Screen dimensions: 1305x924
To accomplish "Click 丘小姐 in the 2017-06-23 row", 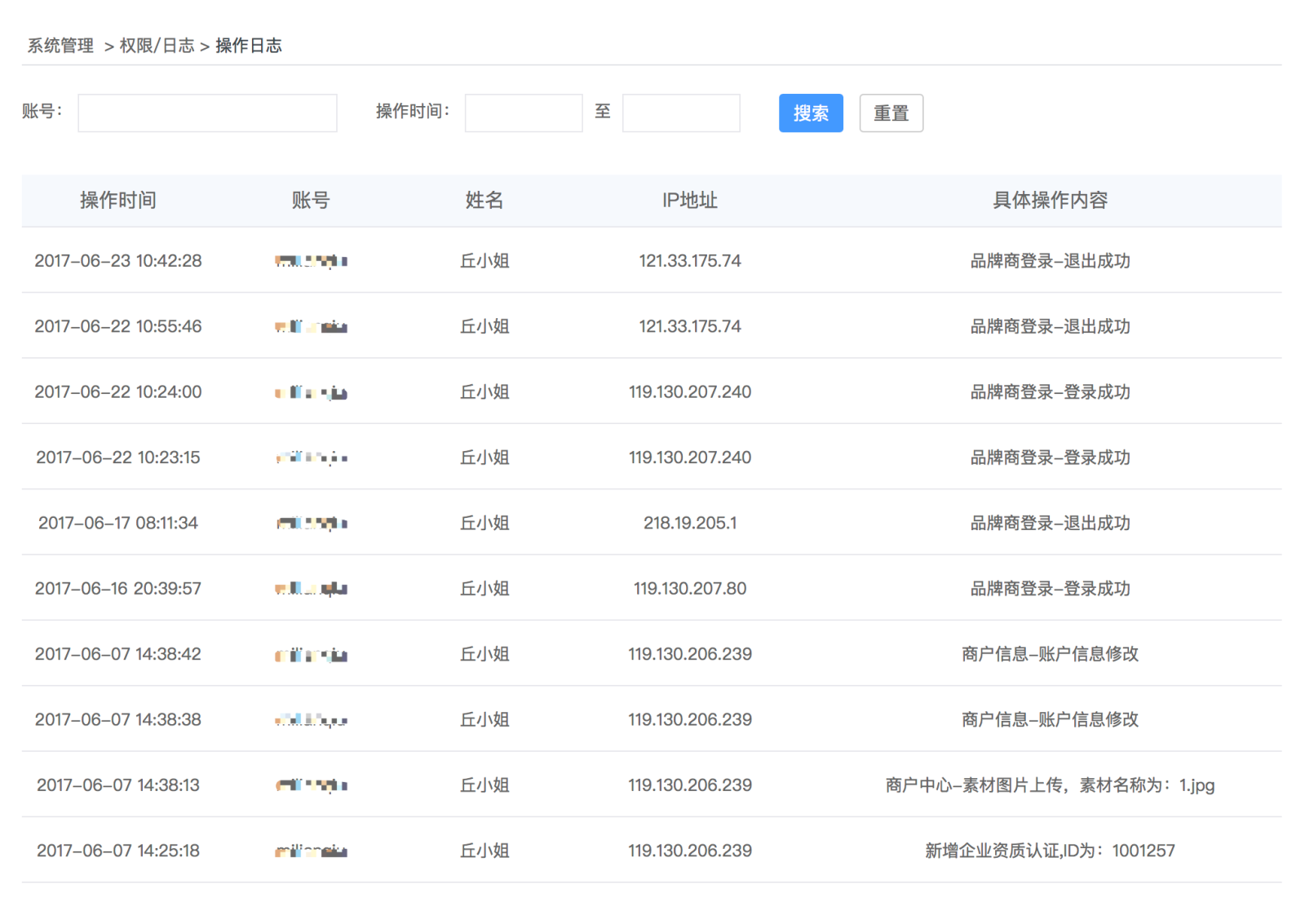I will click(484, 261).
